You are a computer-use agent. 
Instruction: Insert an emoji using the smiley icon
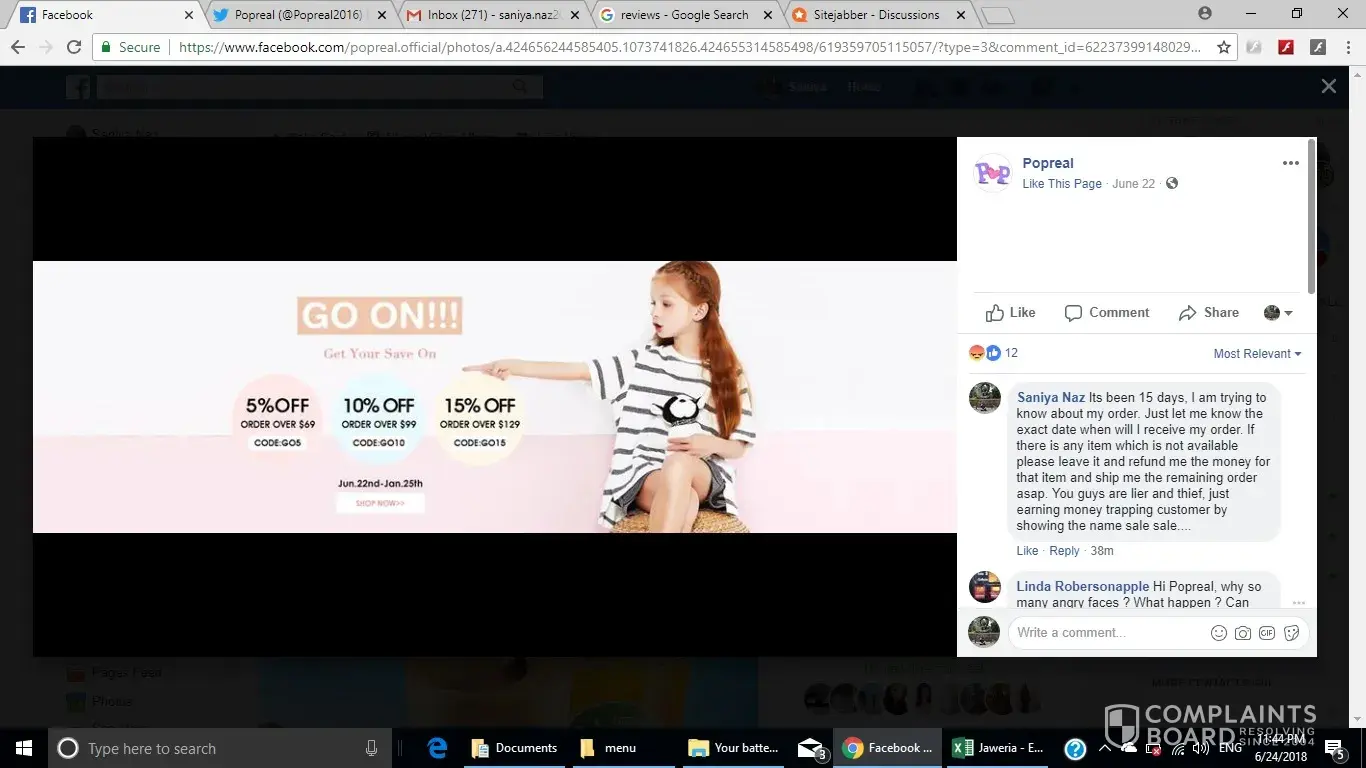tap(1218, 633)
